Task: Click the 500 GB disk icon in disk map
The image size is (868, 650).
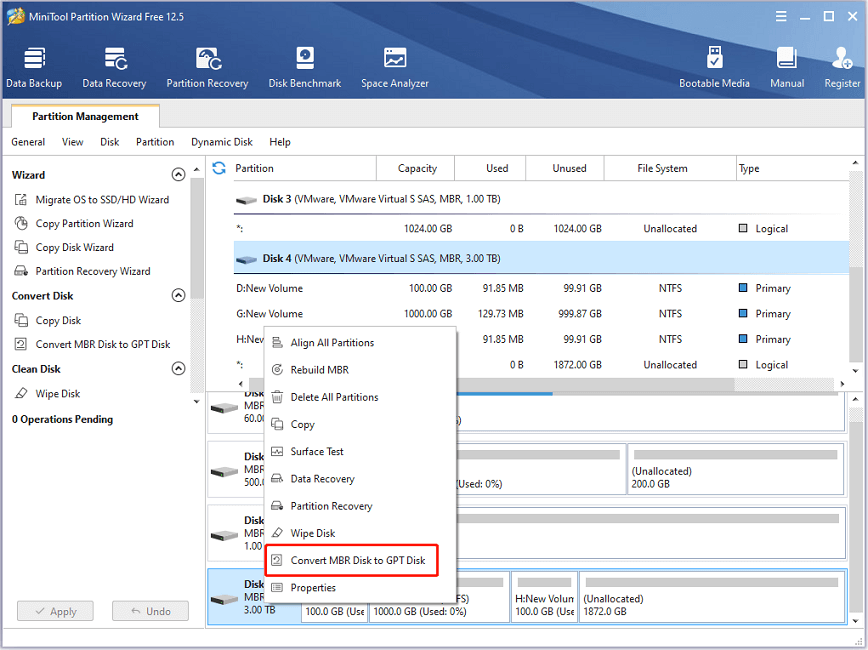Action: pyautogui.click(x=224, y=471)
